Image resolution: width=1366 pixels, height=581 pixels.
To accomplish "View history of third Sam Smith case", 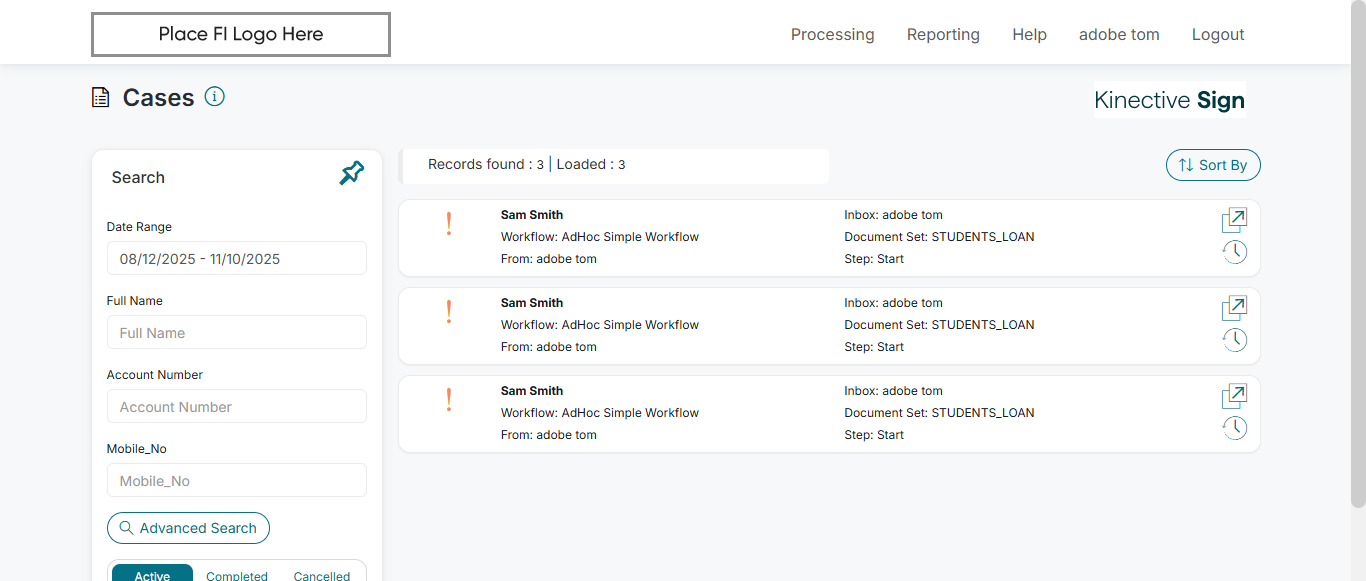I will (x=1235, y=428).
